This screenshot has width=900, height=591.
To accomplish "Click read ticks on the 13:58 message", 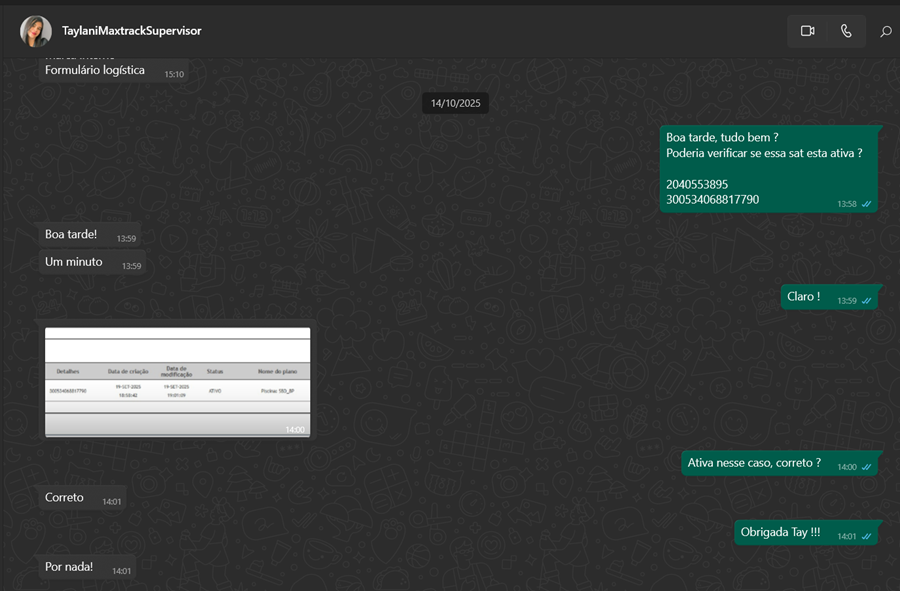I will (867, 204).
